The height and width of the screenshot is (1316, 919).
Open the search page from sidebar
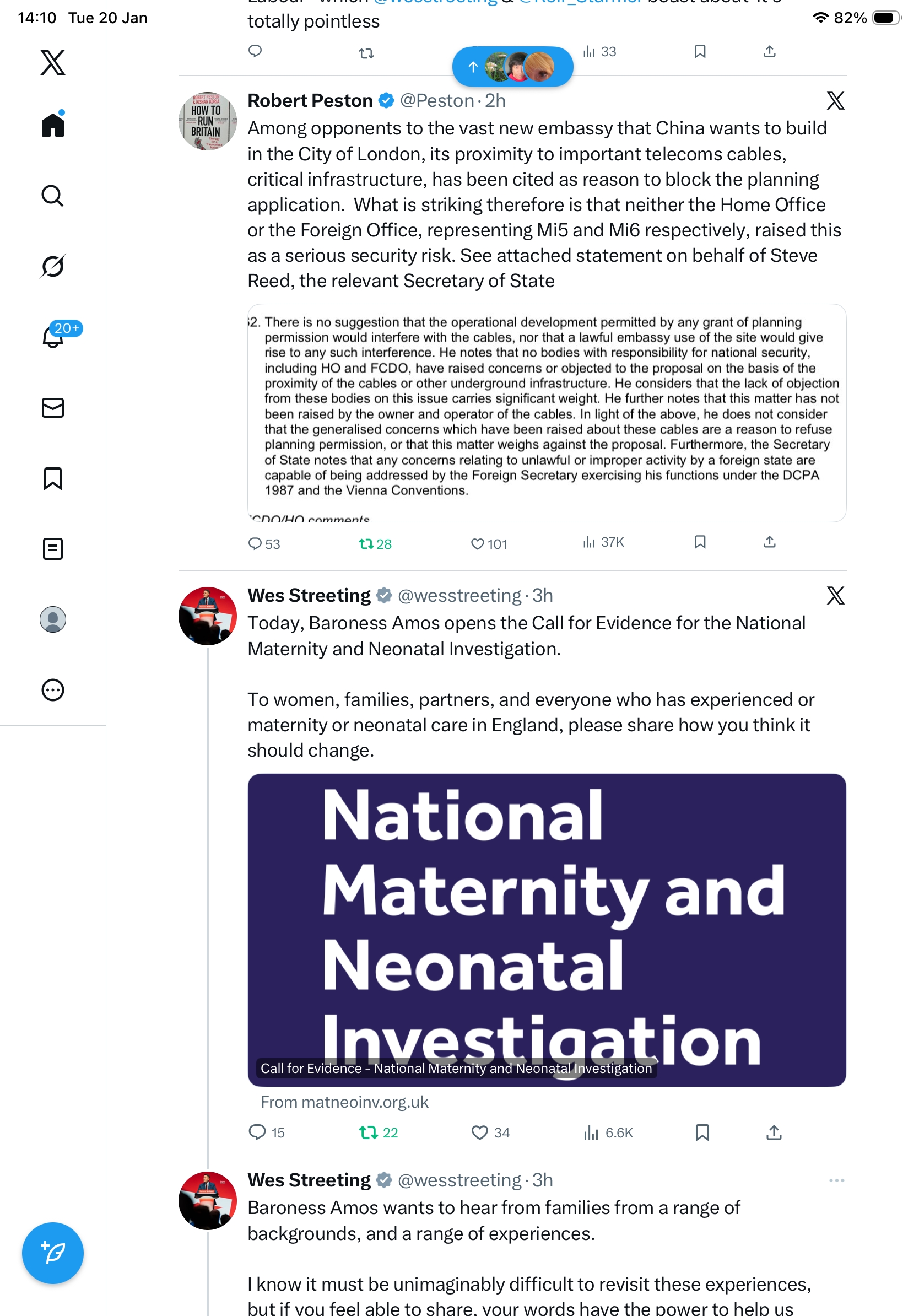coord(53,196)
